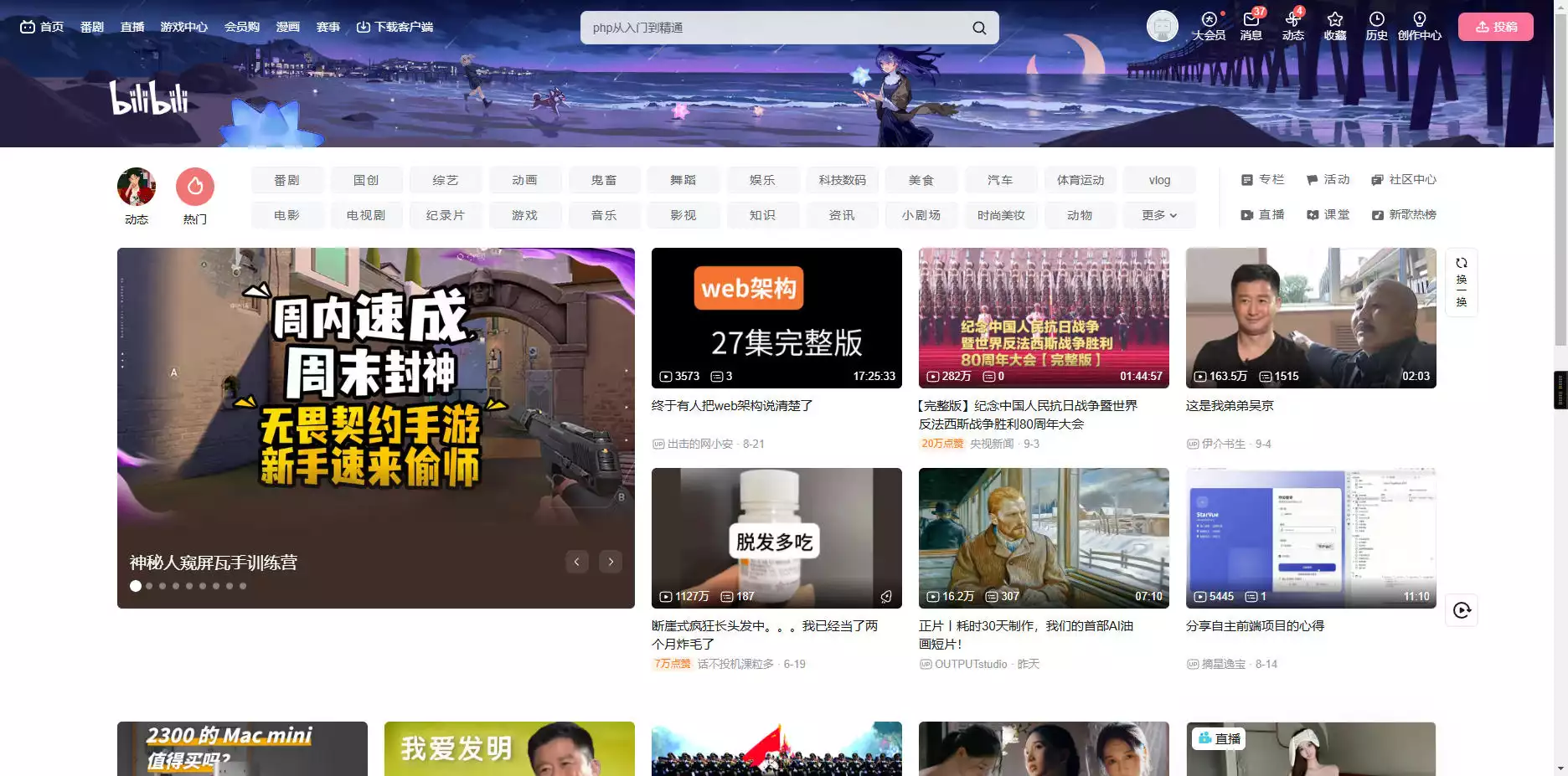1568x776 pixels.
Task: Select the 番剧 category button
Action: pos(287,180)
